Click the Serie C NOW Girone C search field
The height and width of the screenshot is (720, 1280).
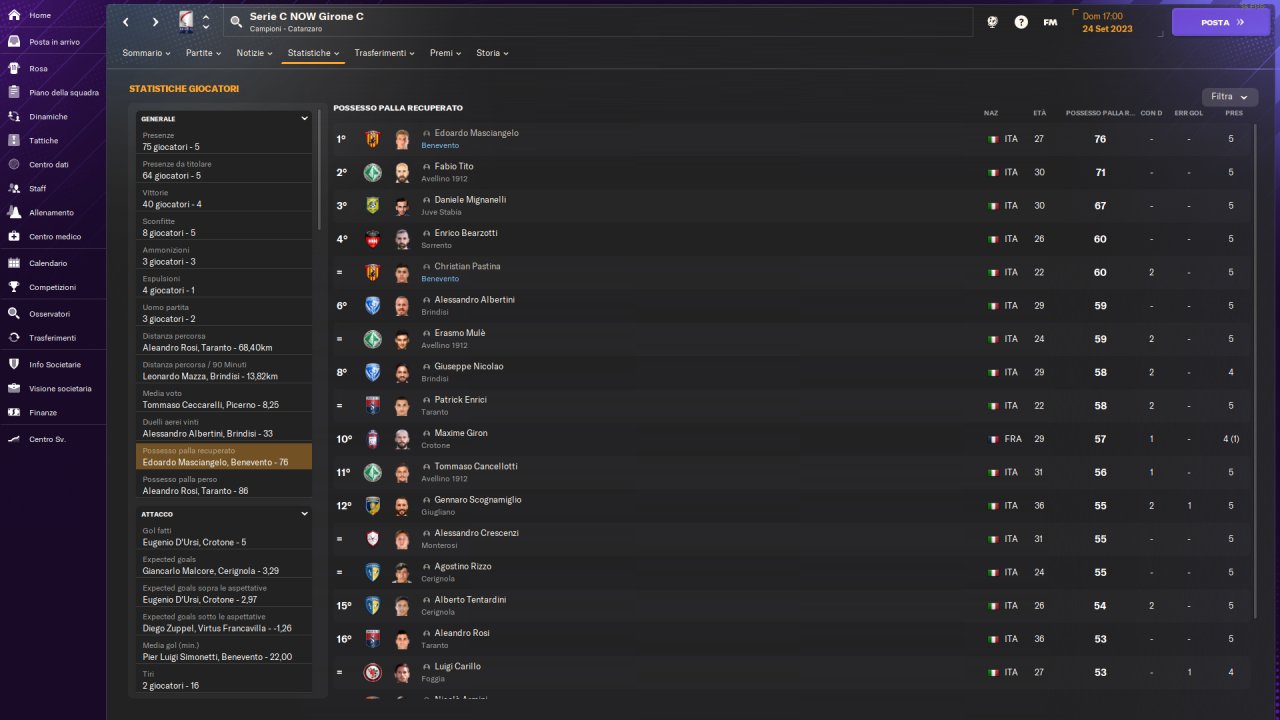[x=600, y=22]
